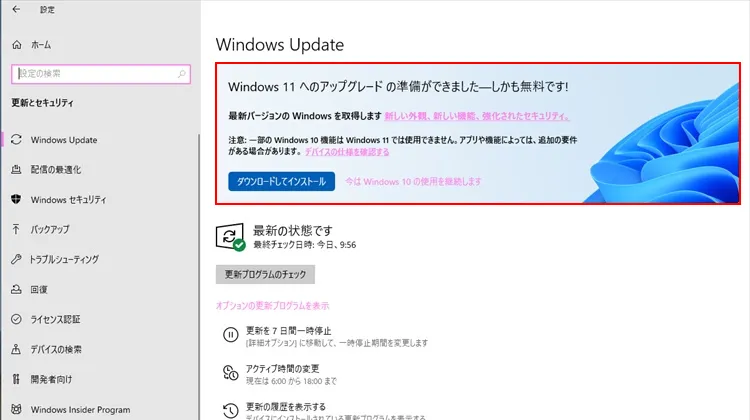Image resolution: width=750 pixels, height=420 pixels.
Task: Open 配信の最適化 icon
Action: coord(16,169)
